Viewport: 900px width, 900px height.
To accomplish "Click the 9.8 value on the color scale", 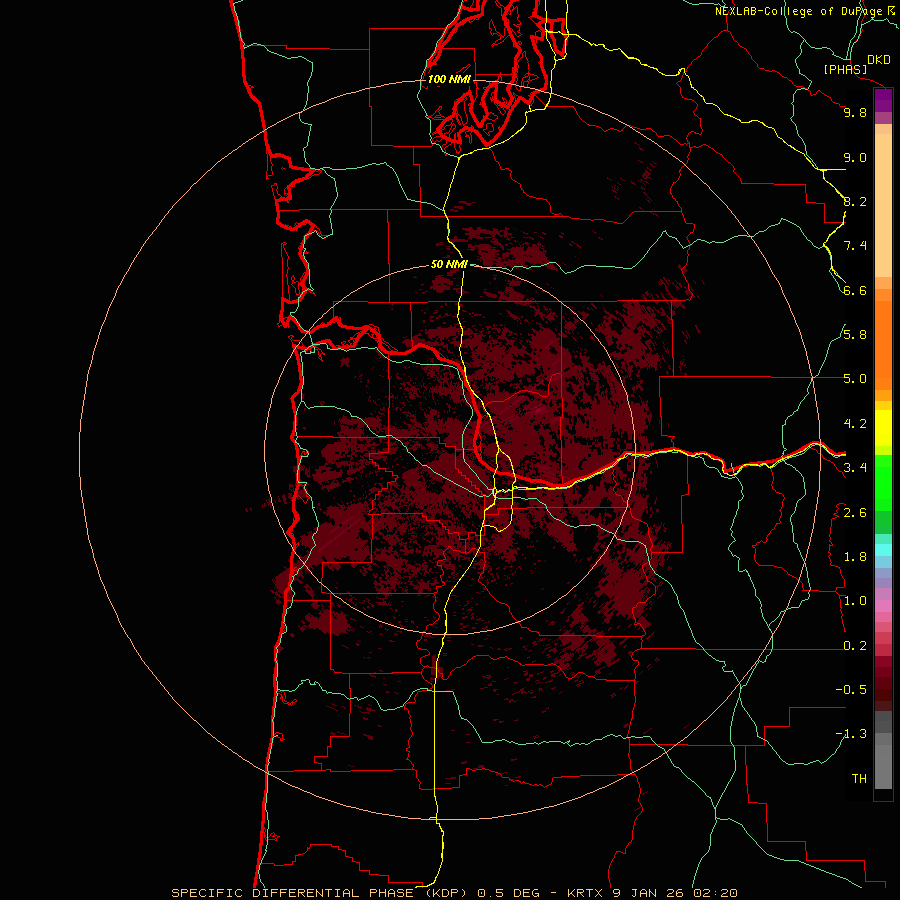I will click(x=855, y=112).
